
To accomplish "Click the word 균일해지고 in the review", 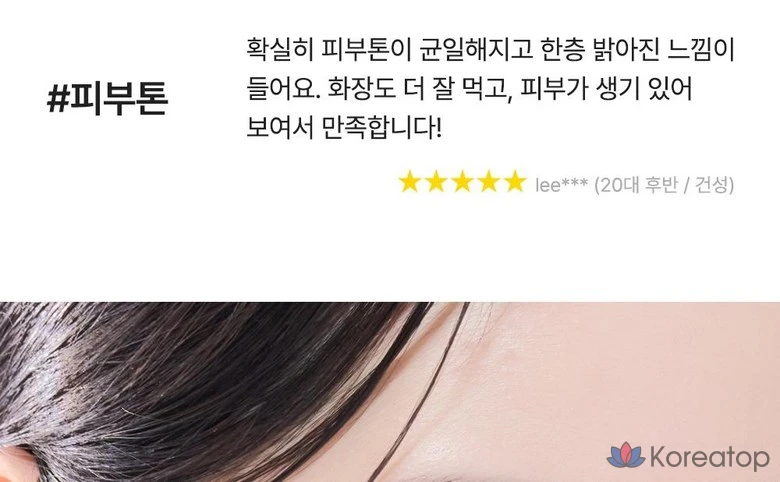I will 476,49.
